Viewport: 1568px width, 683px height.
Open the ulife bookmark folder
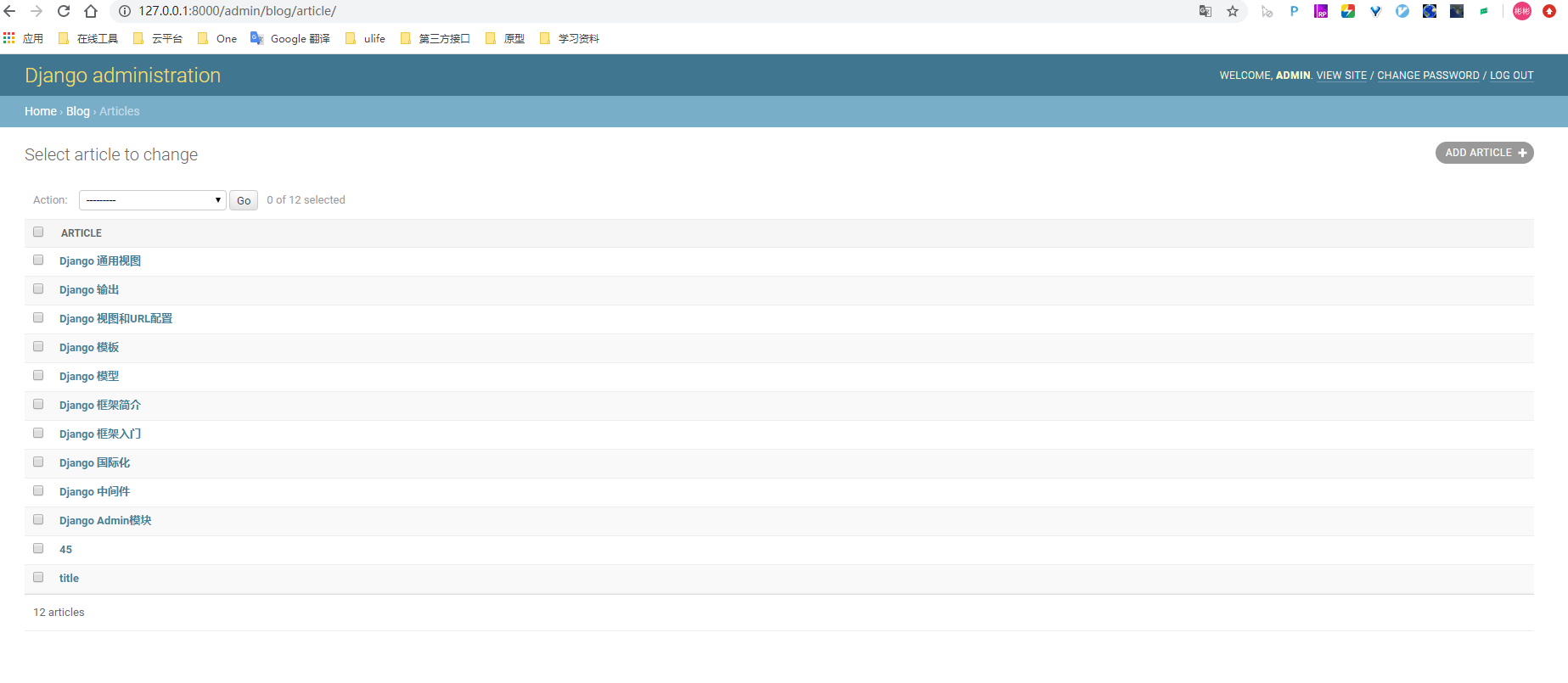pos(366,38)
